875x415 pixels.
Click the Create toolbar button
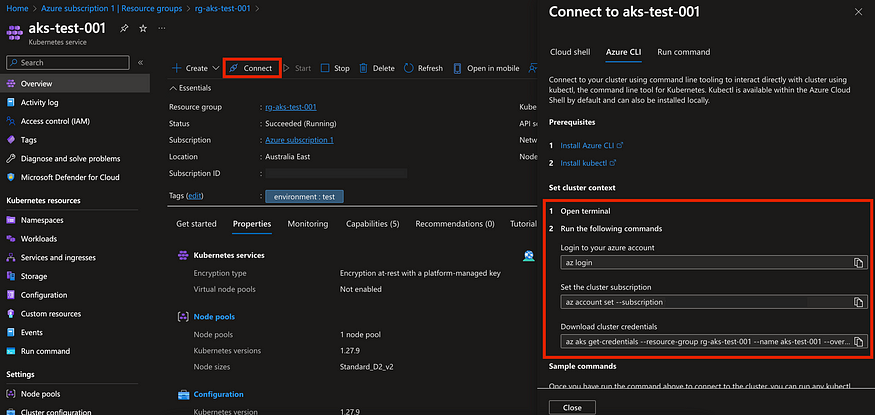[x=190, y=68]
